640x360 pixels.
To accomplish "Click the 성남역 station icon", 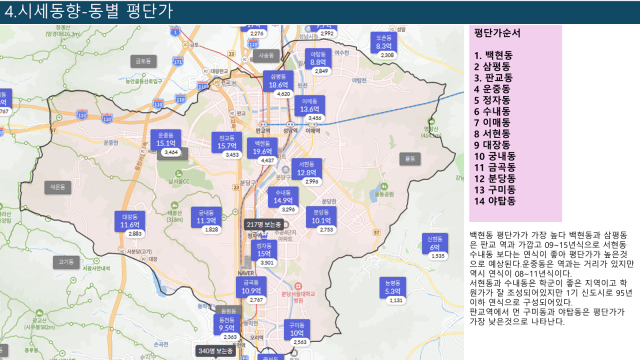I will pyautogui.click(x=290, y=124).
